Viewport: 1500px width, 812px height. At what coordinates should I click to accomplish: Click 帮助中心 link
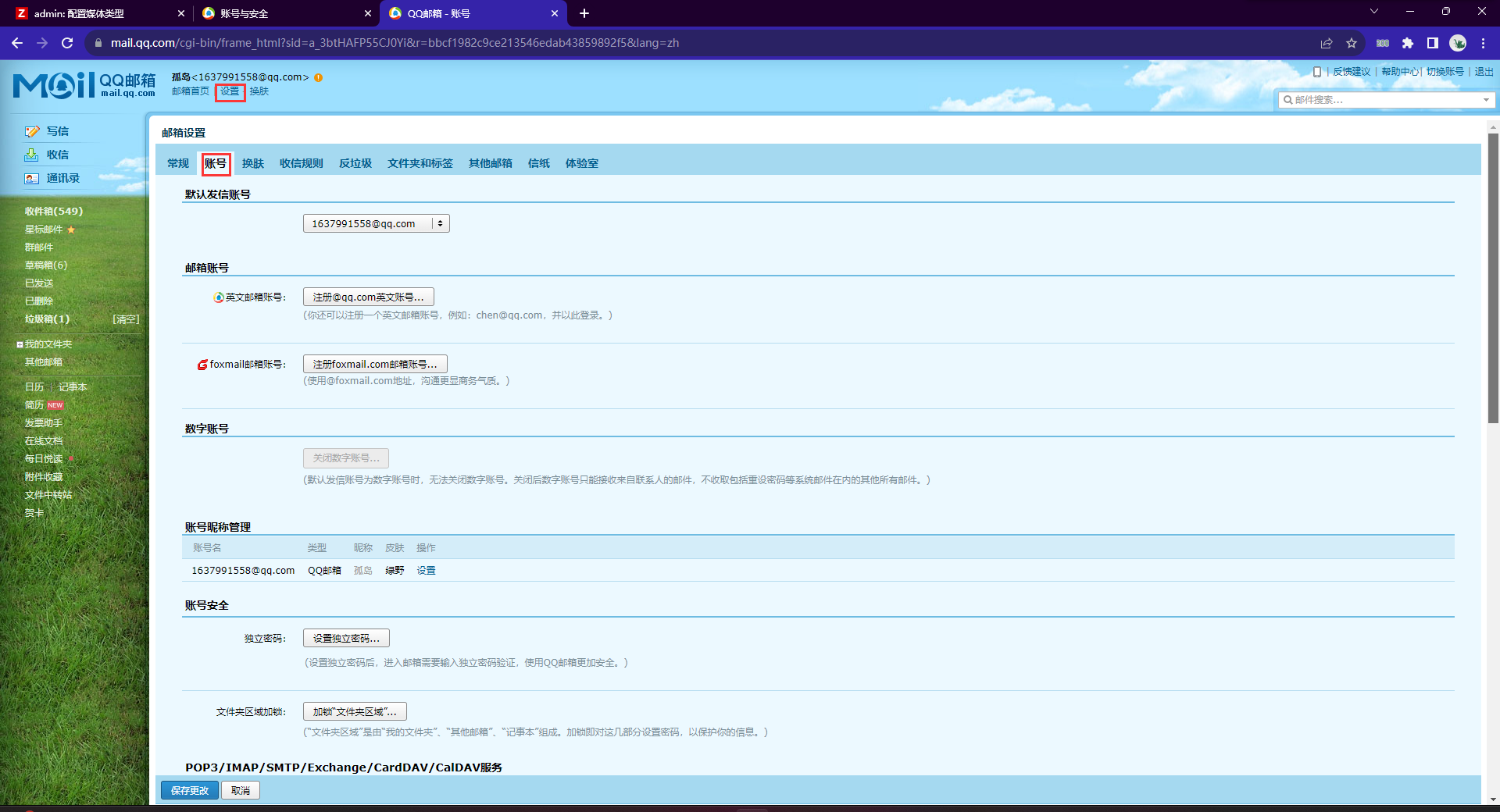point(1400,72)
